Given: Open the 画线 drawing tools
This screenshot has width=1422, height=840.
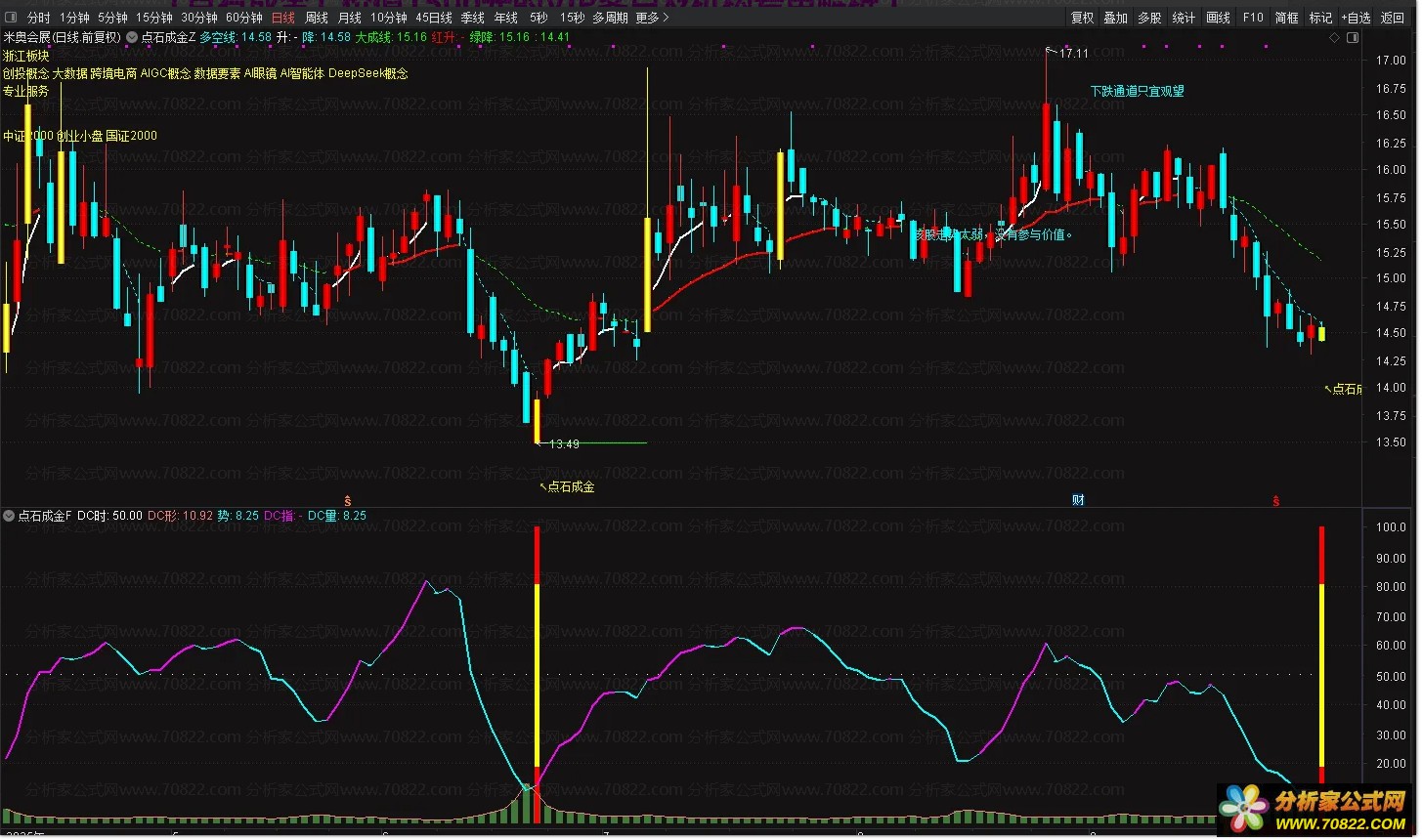Looking at the screenshot, I should click(x=1218, y=18).
